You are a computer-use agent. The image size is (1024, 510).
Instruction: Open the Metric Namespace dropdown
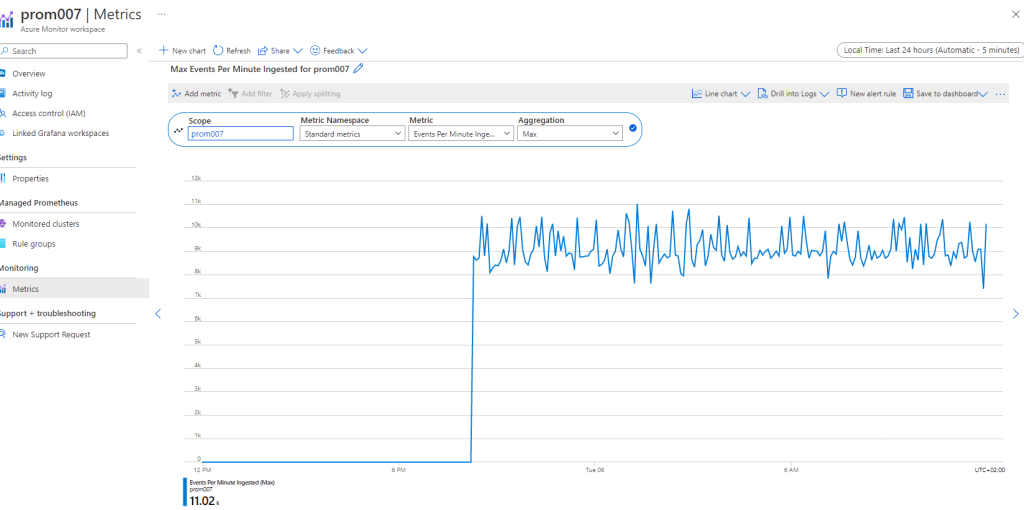click(351, 133)
